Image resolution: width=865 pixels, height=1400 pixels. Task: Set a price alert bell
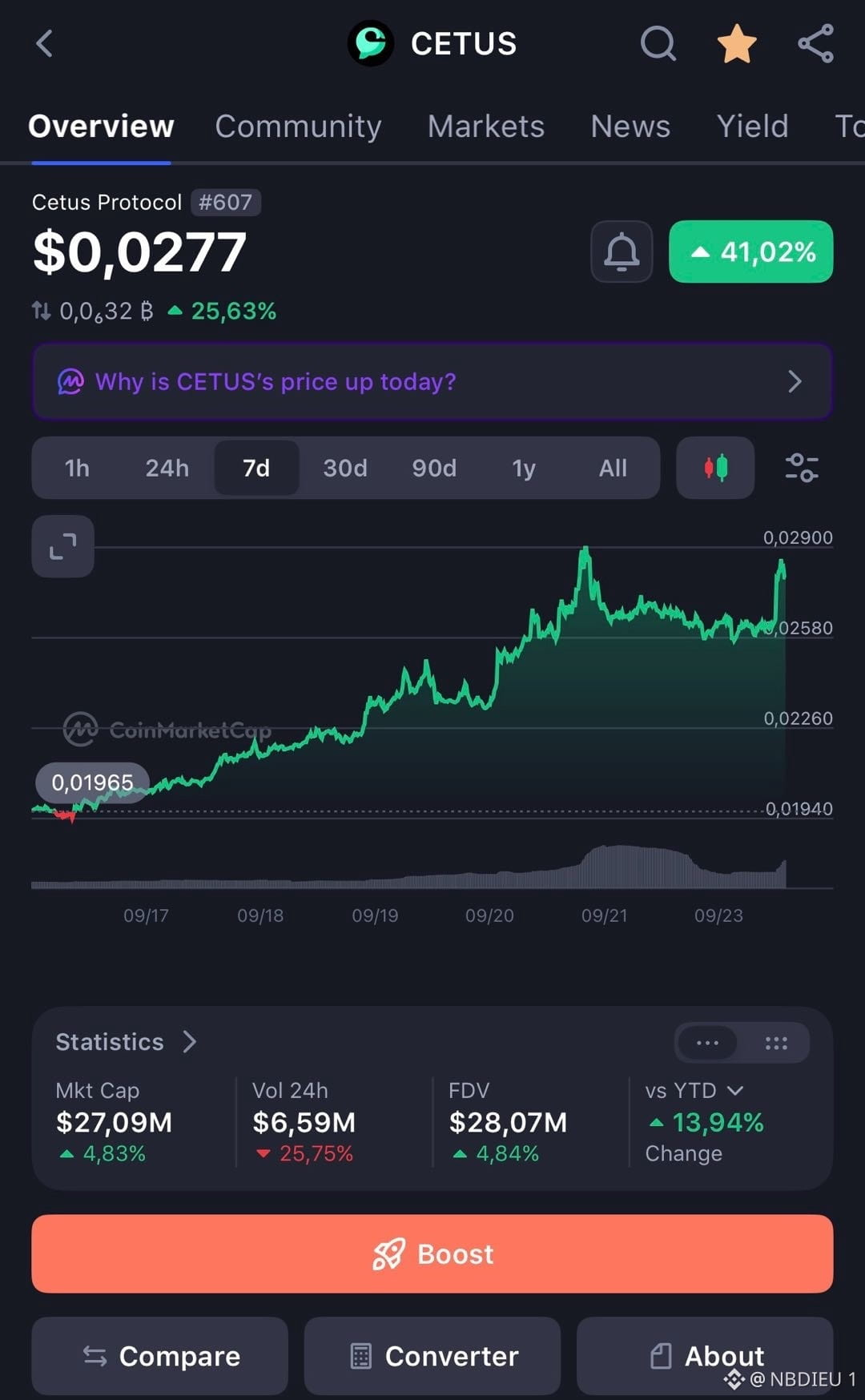(622, 251)
